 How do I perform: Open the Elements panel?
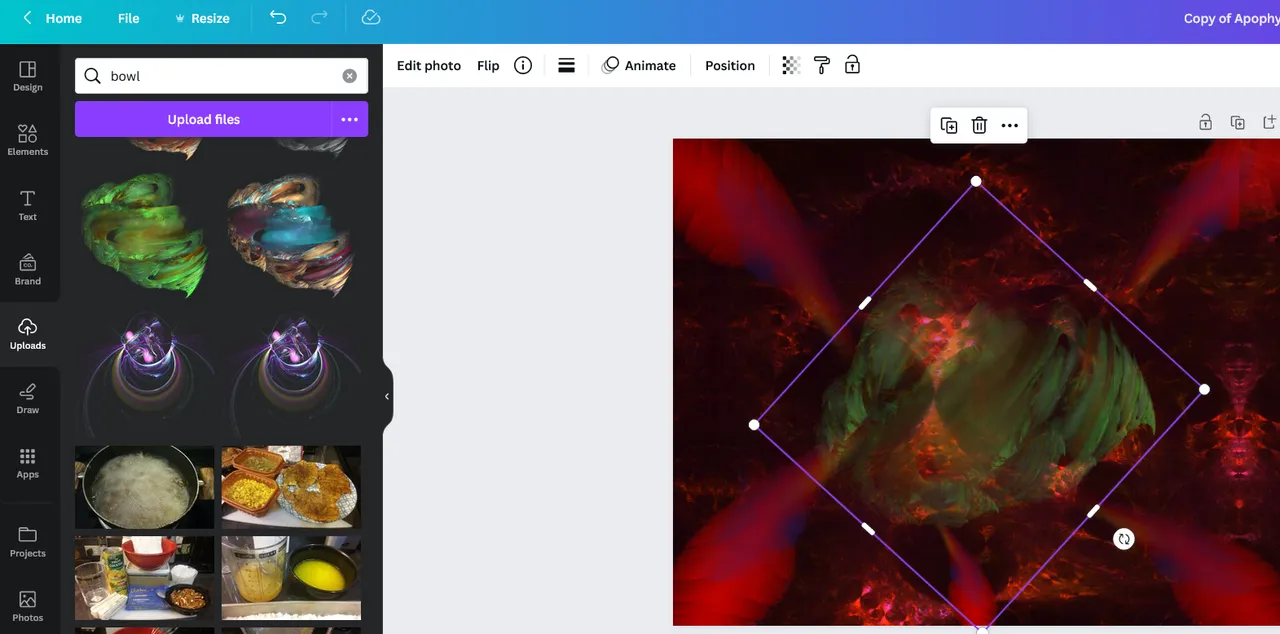point(28,140)
